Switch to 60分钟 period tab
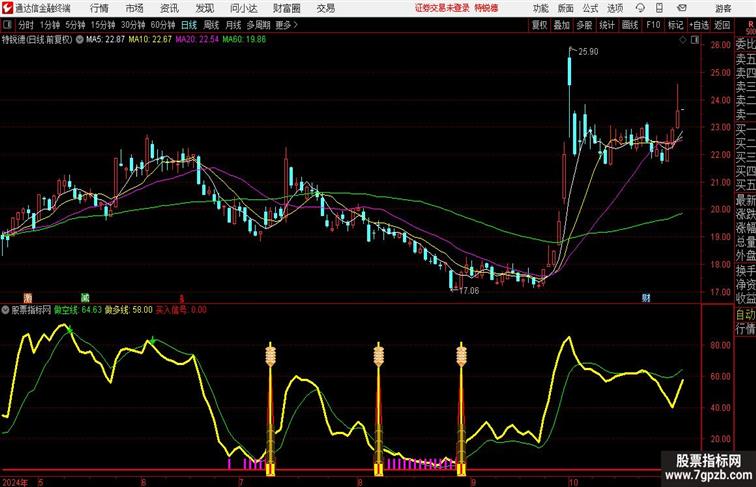 (162, 25)
